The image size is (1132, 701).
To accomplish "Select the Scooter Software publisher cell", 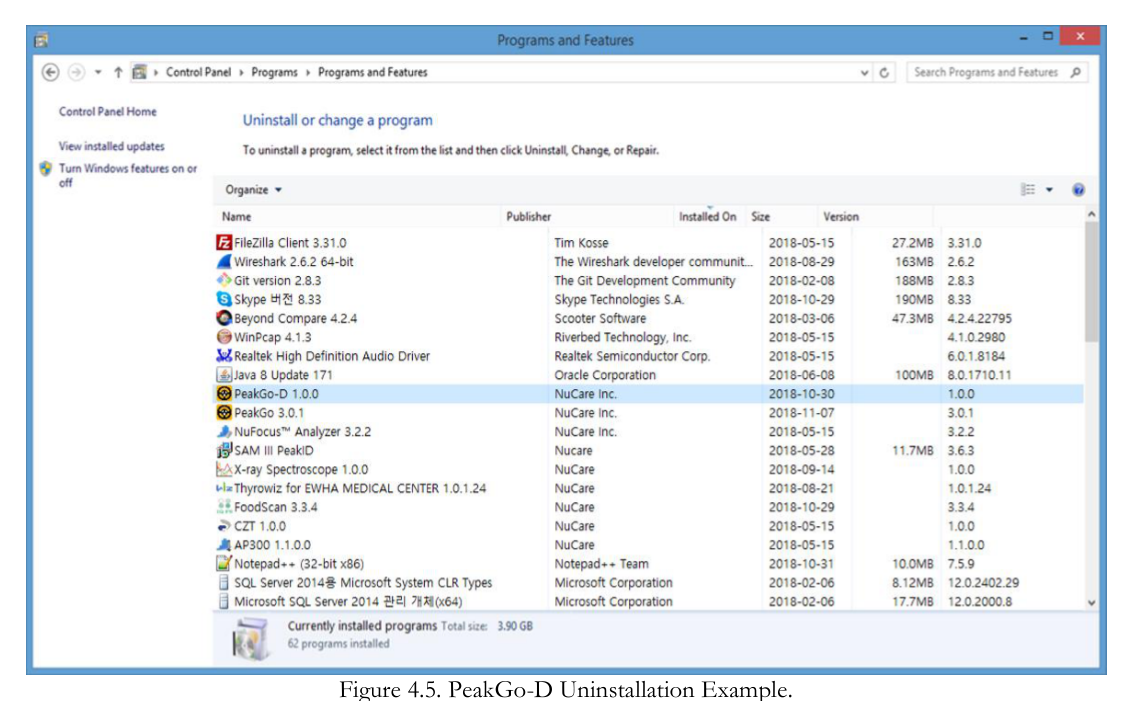I will (x=600, y=318).
